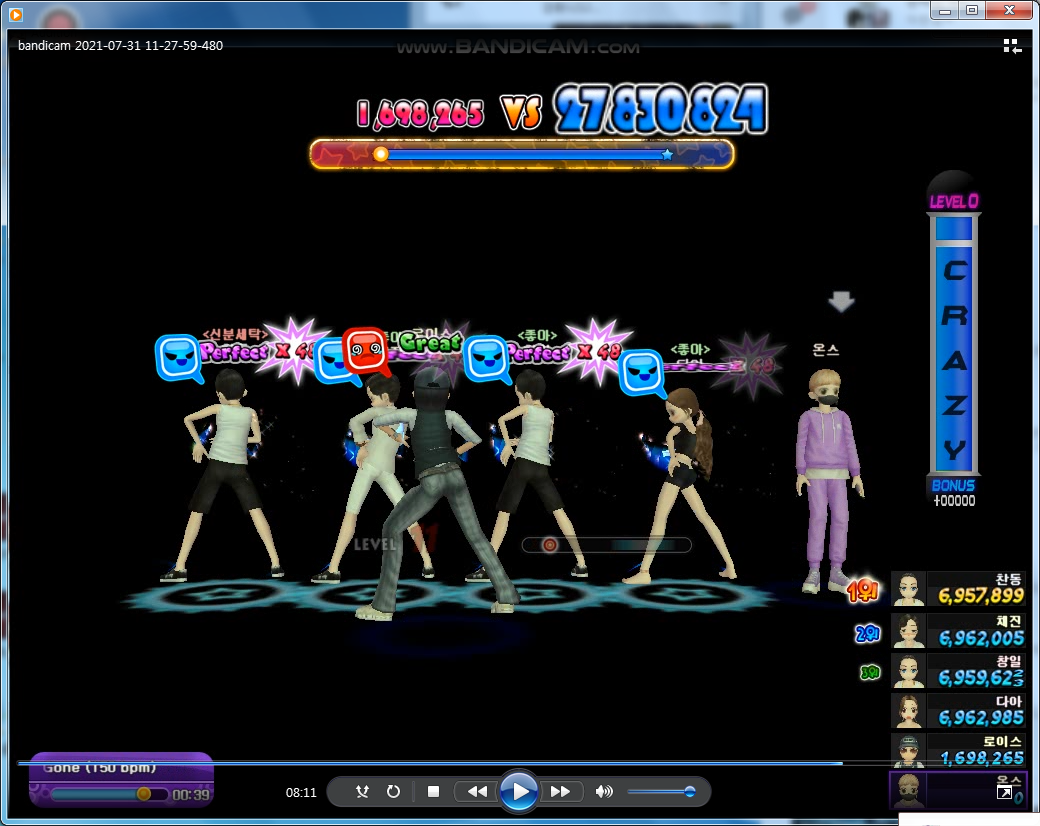Viewport: 1040px width, 826px height.
Task: Click the bandicam video title text
Action: pyautogui.click(x=120, y=46)
